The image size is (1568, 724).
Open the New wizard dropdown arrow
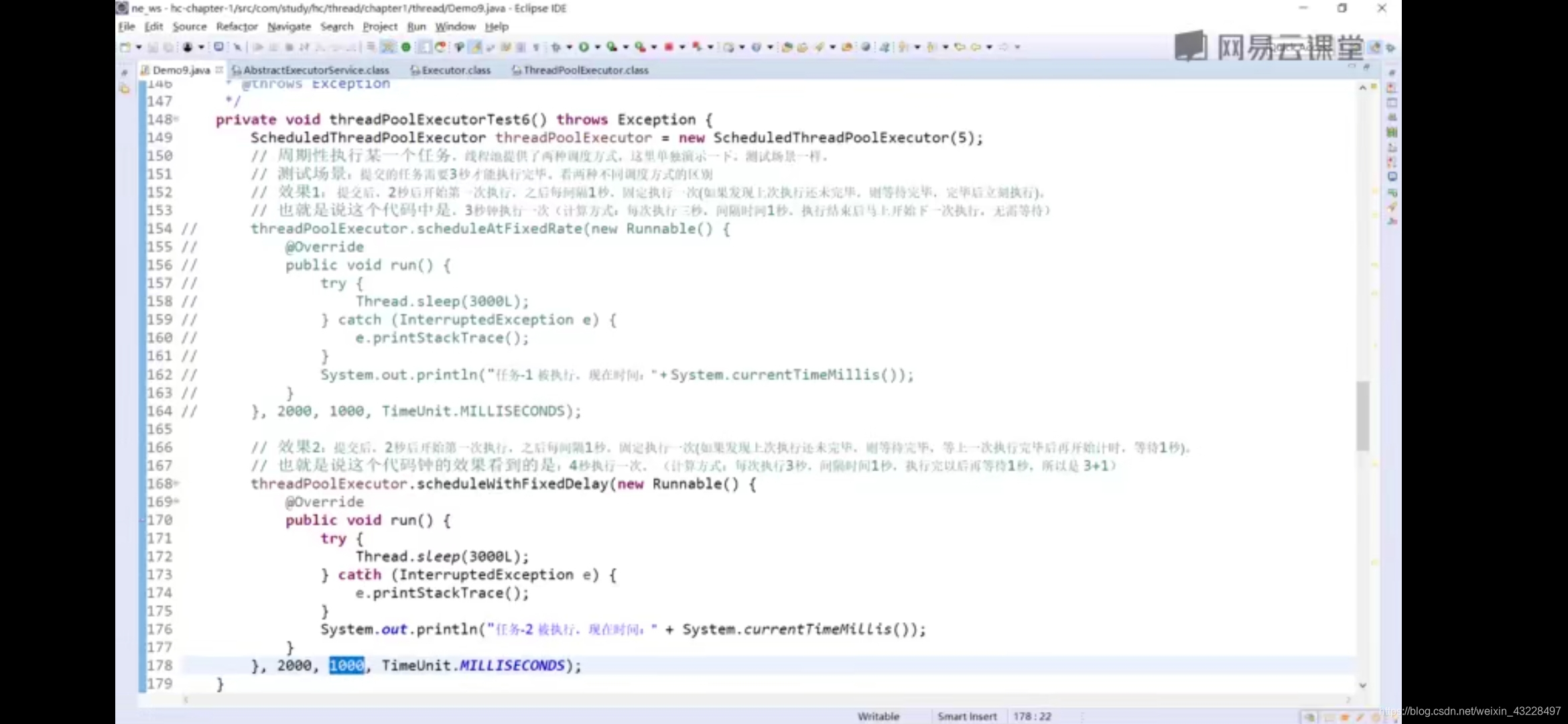[139, 47]
